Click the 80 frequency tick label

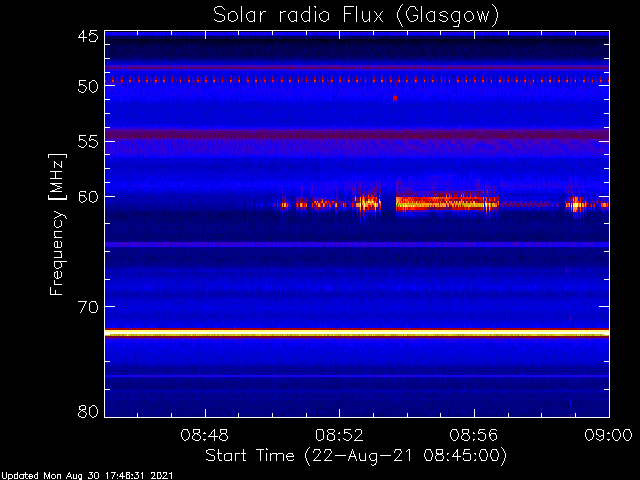click(88, 411)
